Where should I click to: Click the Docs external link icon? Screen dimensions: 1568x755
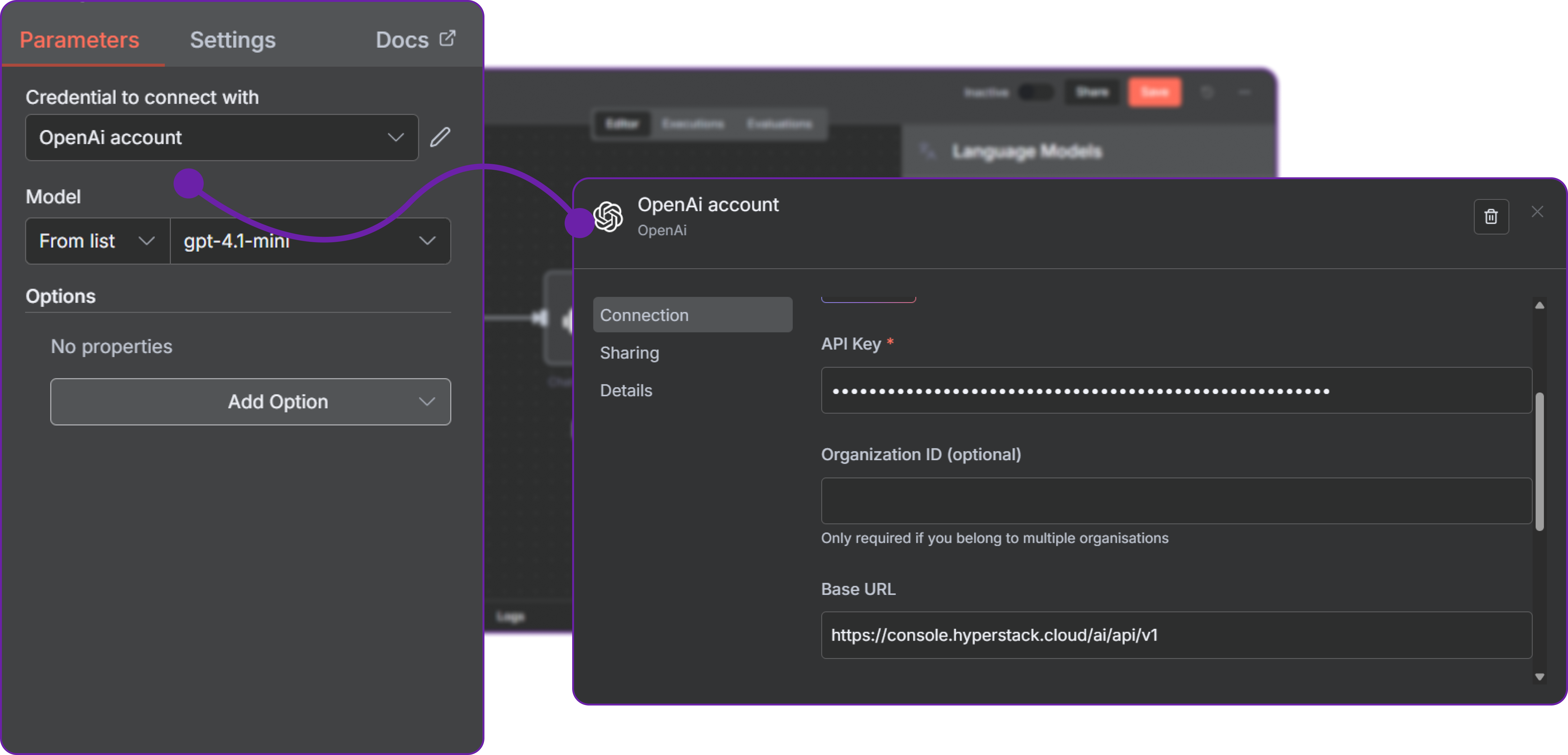click(x=447, y=38)
